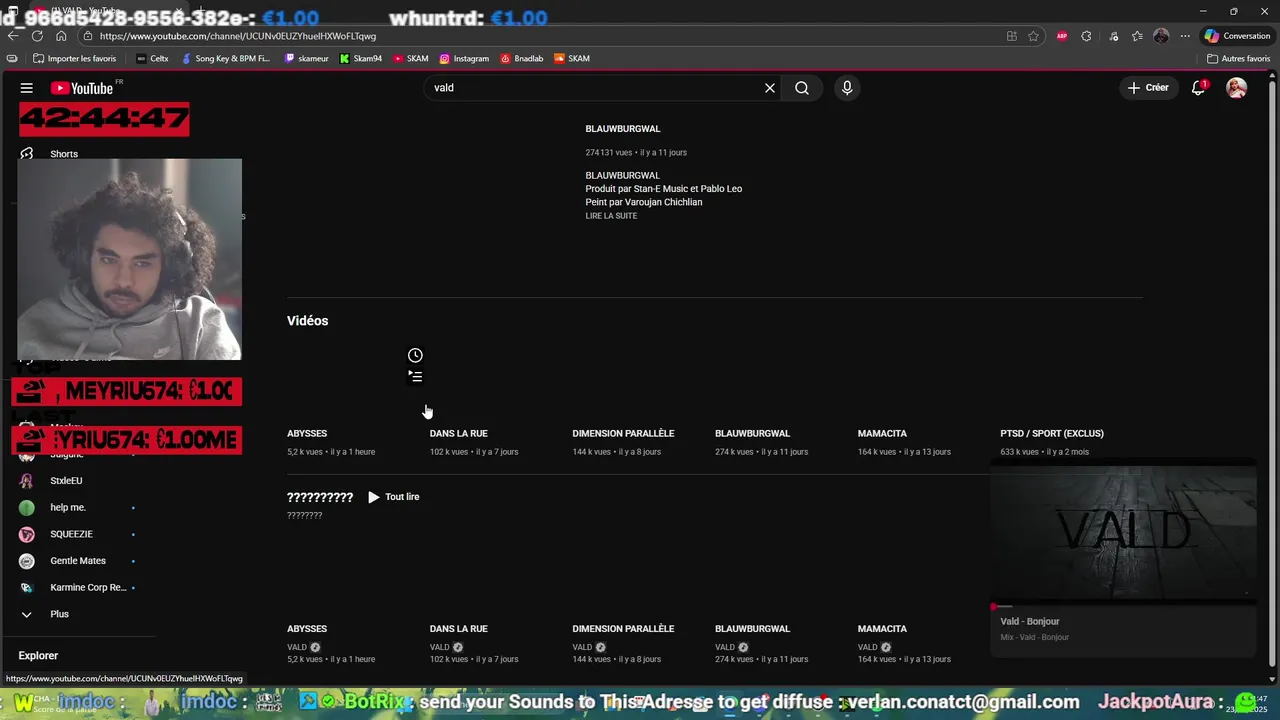This screenshot has height=720, width=1280.
Task: Open the notifications bell
Action: pos(1198,88)
